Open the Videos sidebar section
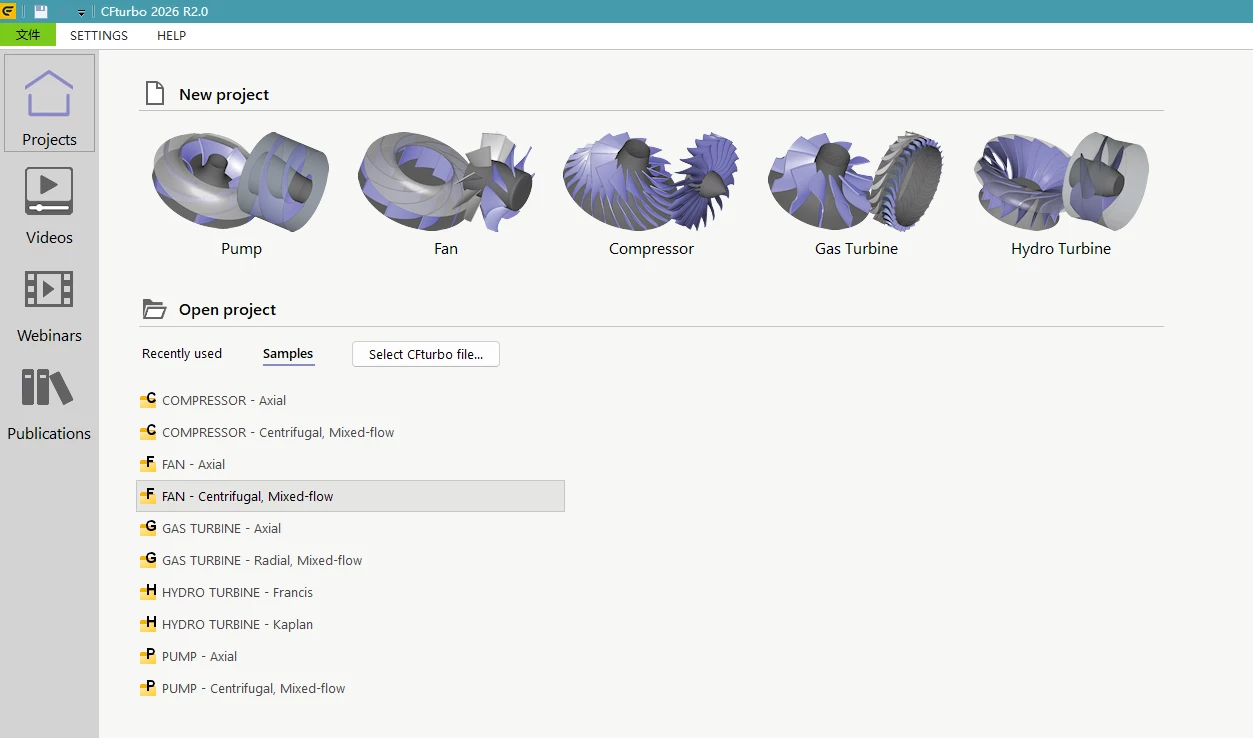This screenshot has width=1253, height=738. click(49, 206)
